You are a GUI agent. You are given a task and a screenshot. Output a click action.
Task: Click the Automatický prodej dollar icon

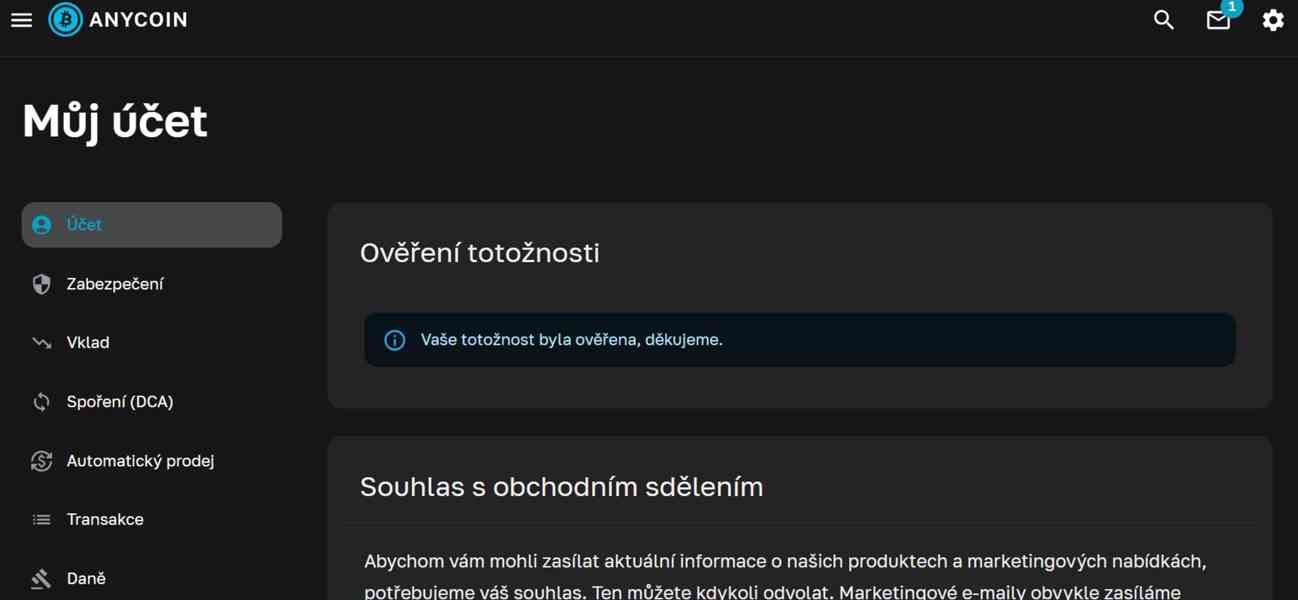[x=41, y=461]
